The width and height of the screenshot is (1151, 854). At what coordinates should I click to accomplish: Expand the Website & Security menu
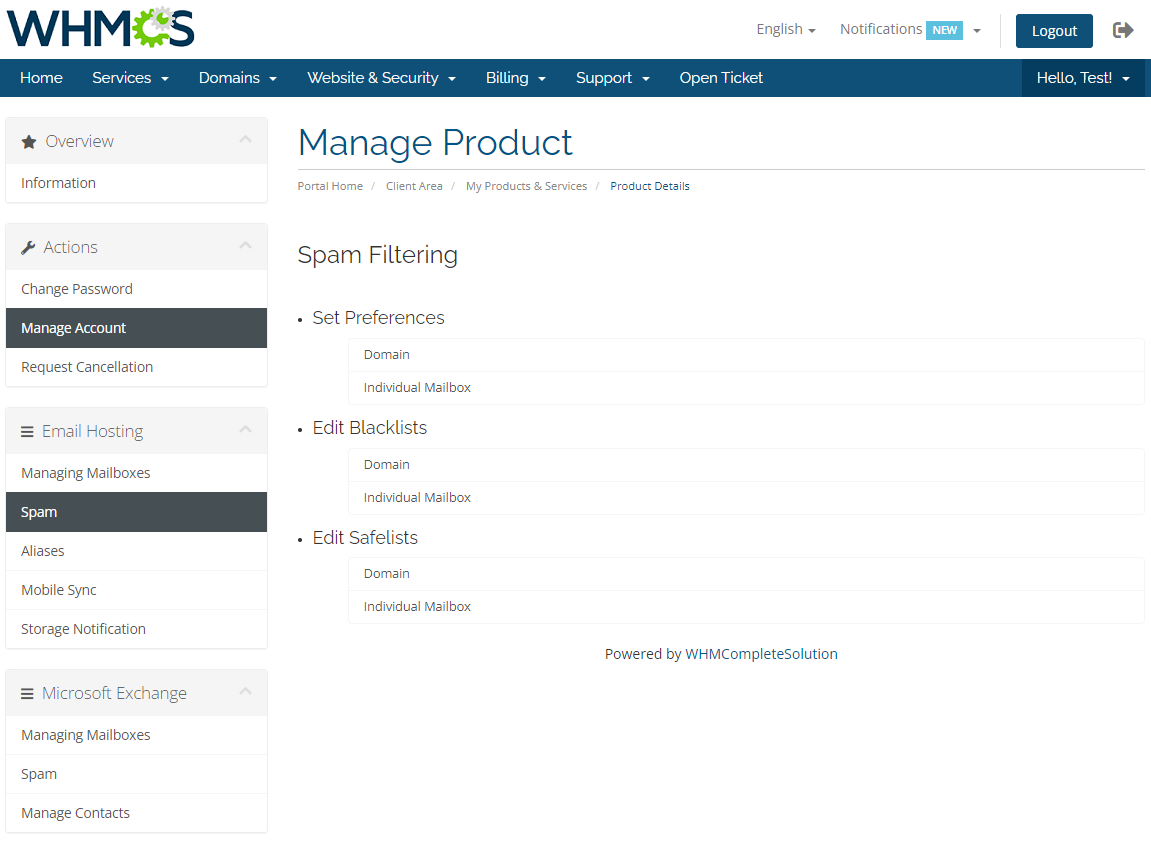coord(382,78)
